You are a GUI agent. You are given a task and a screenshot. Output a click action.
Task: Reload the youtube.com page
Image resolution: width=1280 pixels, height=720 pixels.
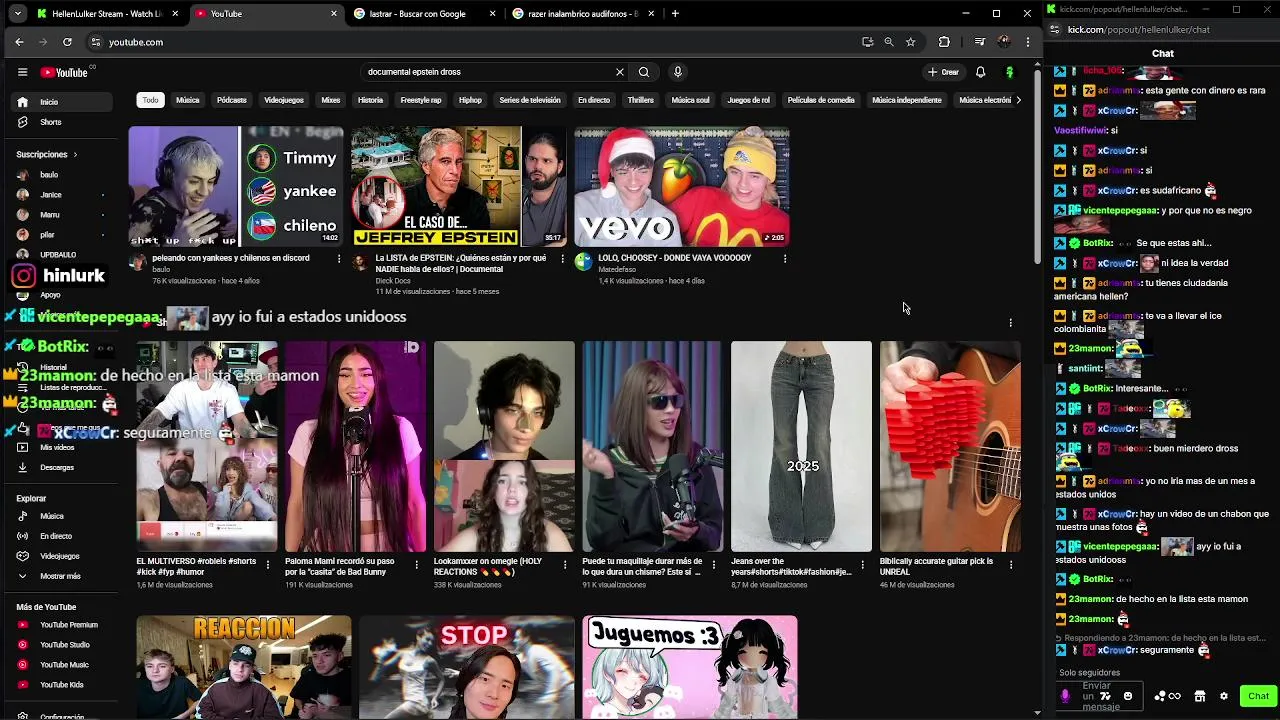tap(67, 42)
